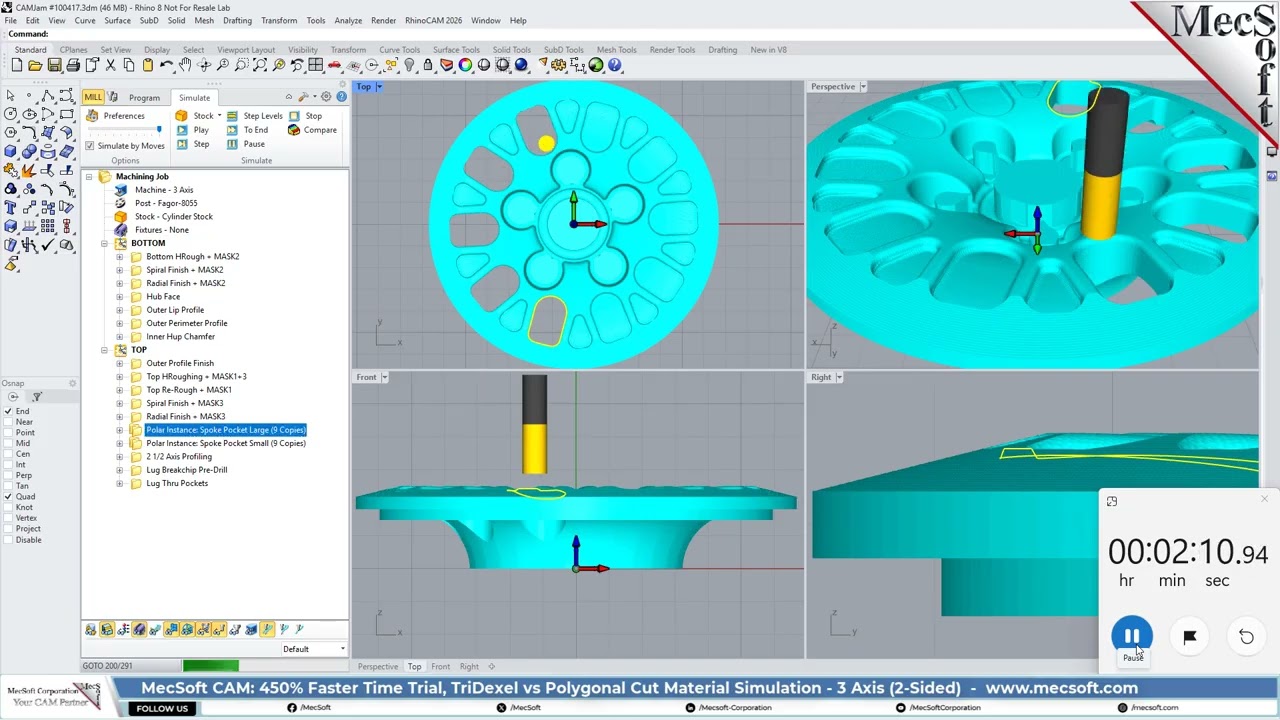
Task: Click the Rhino Options gear icon
Action: point(559,65)
